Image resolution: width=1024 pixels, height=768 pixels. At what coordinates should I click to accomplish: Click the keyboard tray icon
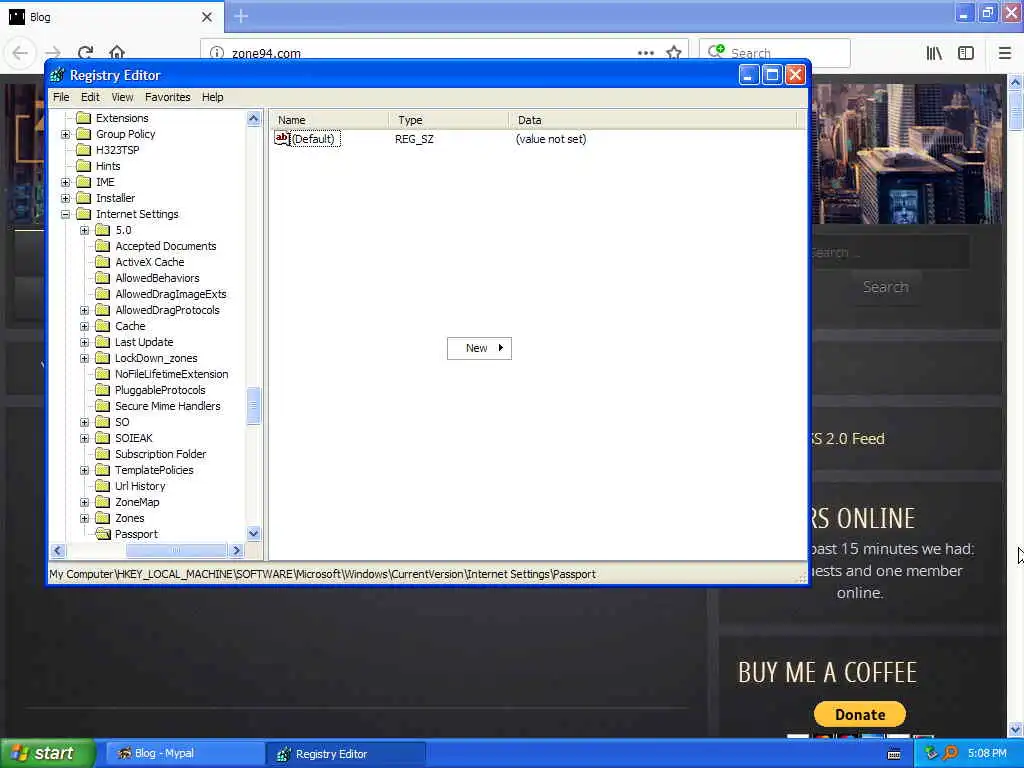coord(894,754)
